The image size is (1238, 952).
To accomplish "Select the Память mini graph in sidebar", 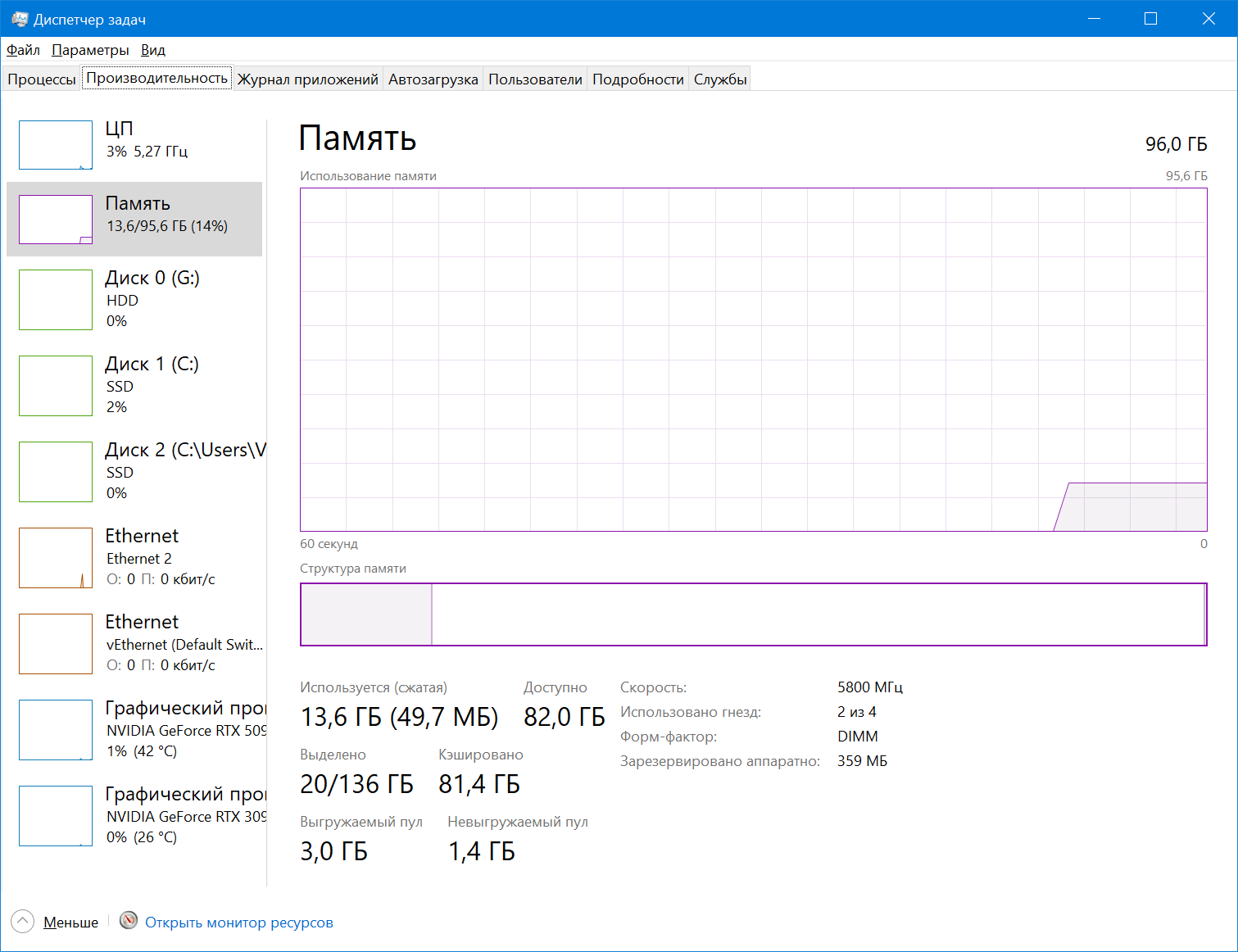I will click(x=56, y=220).
